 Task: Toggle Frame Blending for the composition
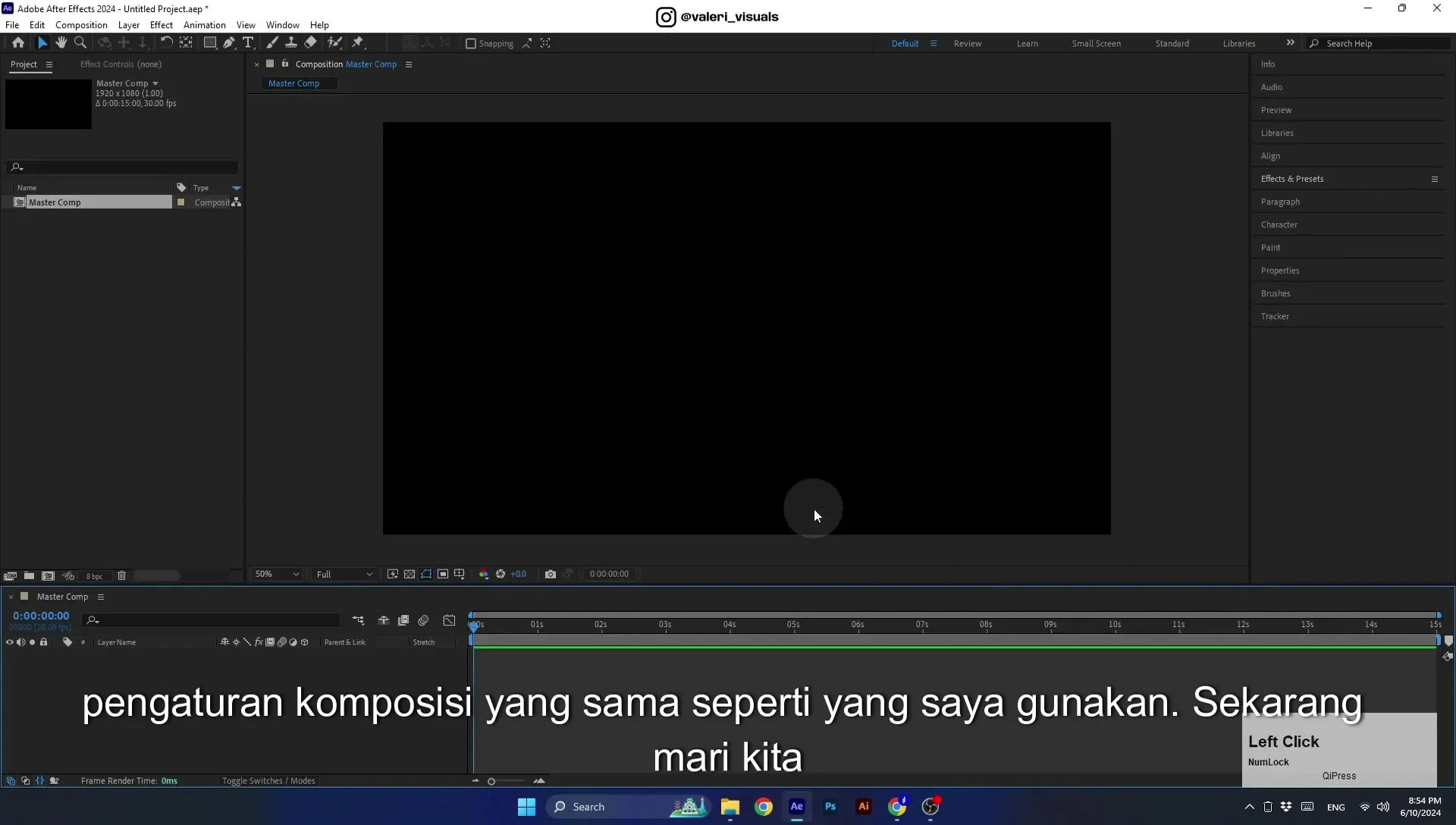point(403,620)
